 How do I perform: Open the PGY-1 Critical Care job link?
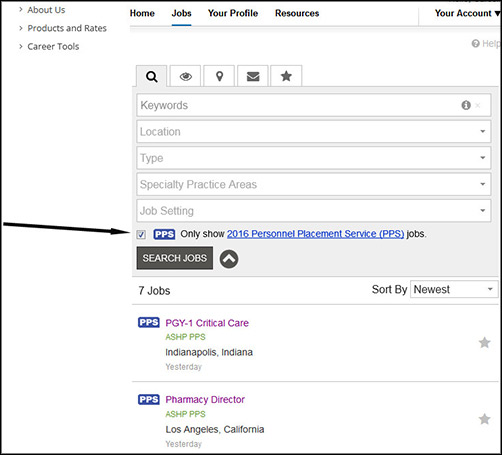click(x=207, y=323)
